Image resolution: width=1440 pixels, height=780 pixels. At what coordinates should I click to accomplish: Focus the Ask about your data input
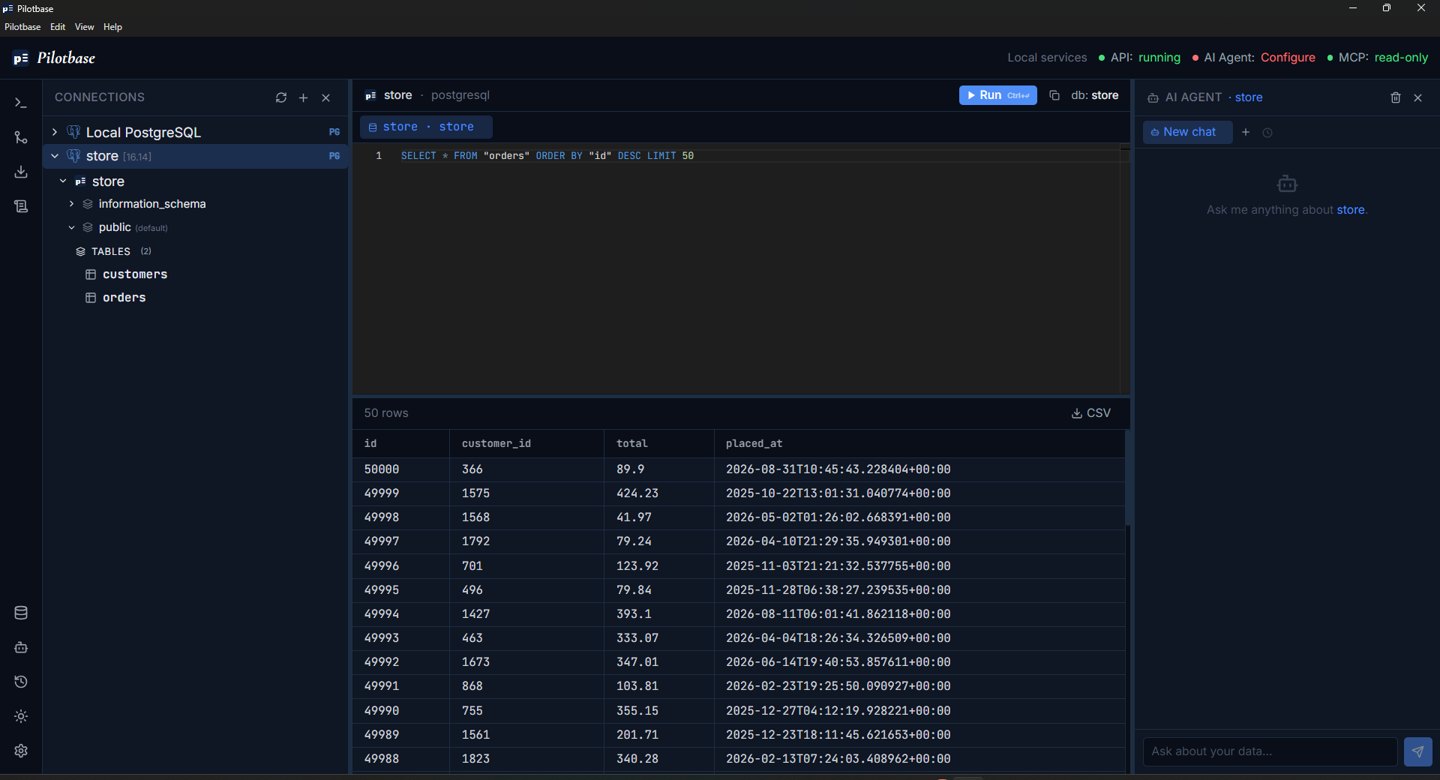[x=1270, y=752]
